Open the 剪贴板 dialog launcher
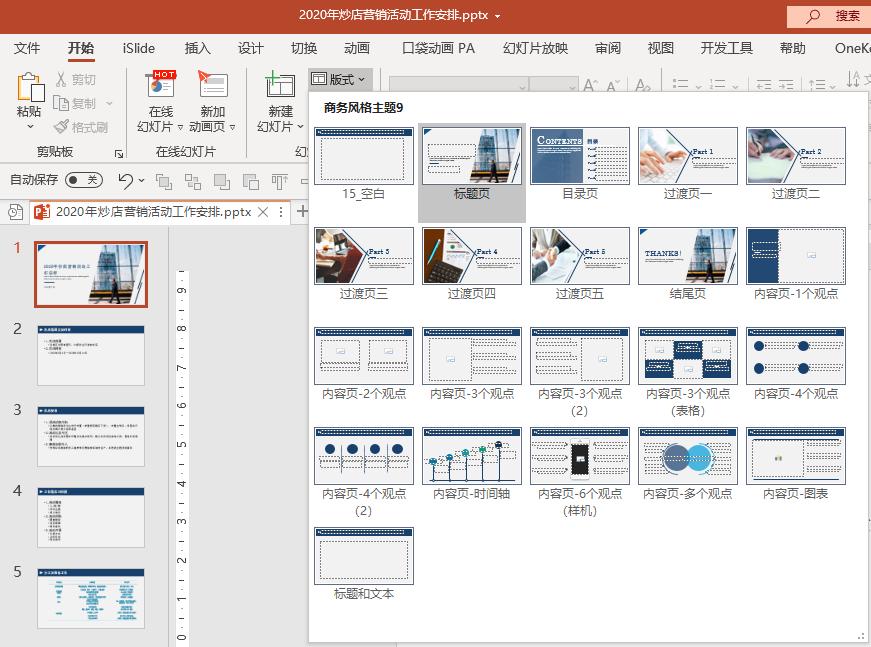The width and height of the screenshot is (871, 647). coord(117,154)
